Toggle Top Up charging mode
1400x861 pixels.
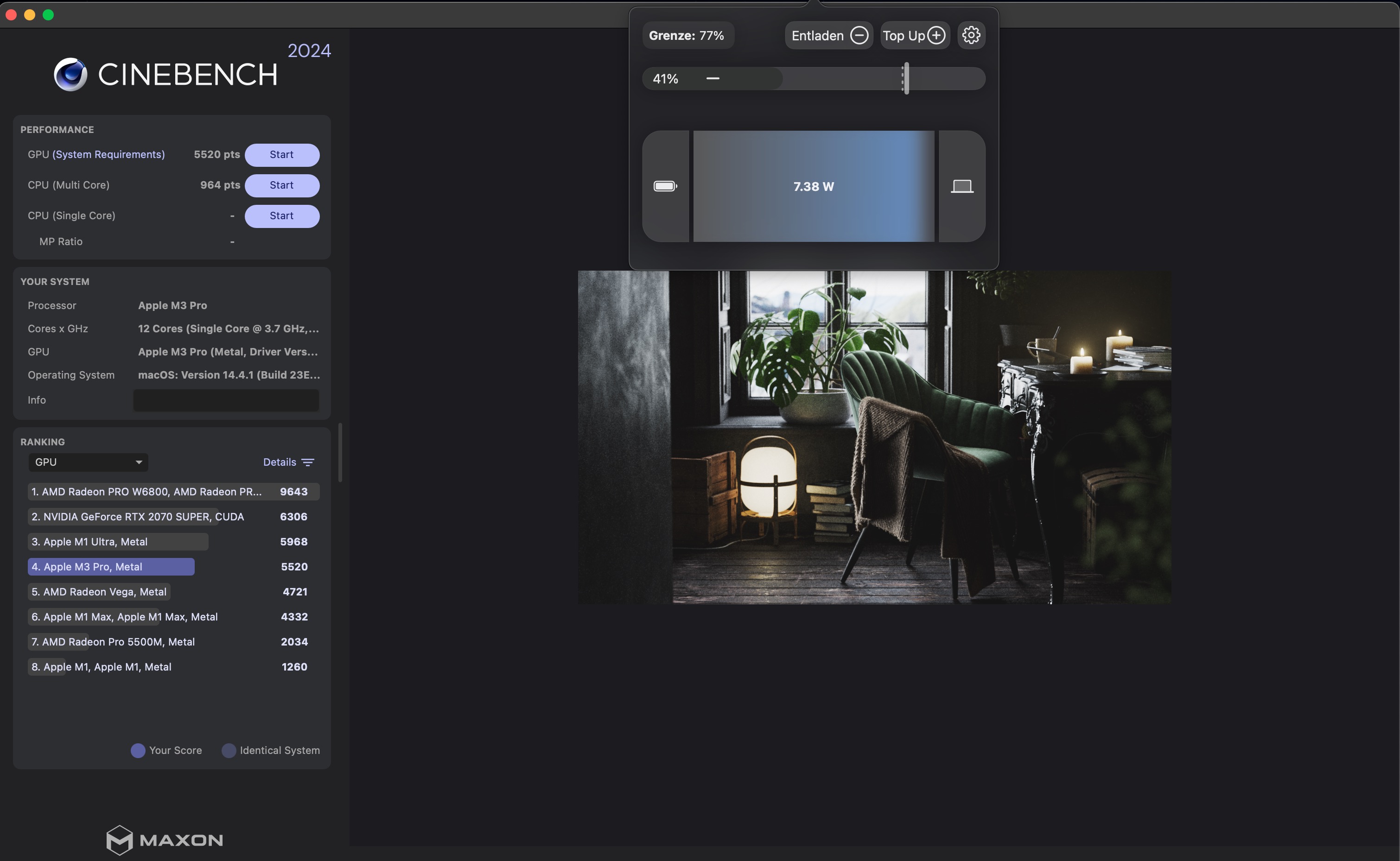(914, 35)
